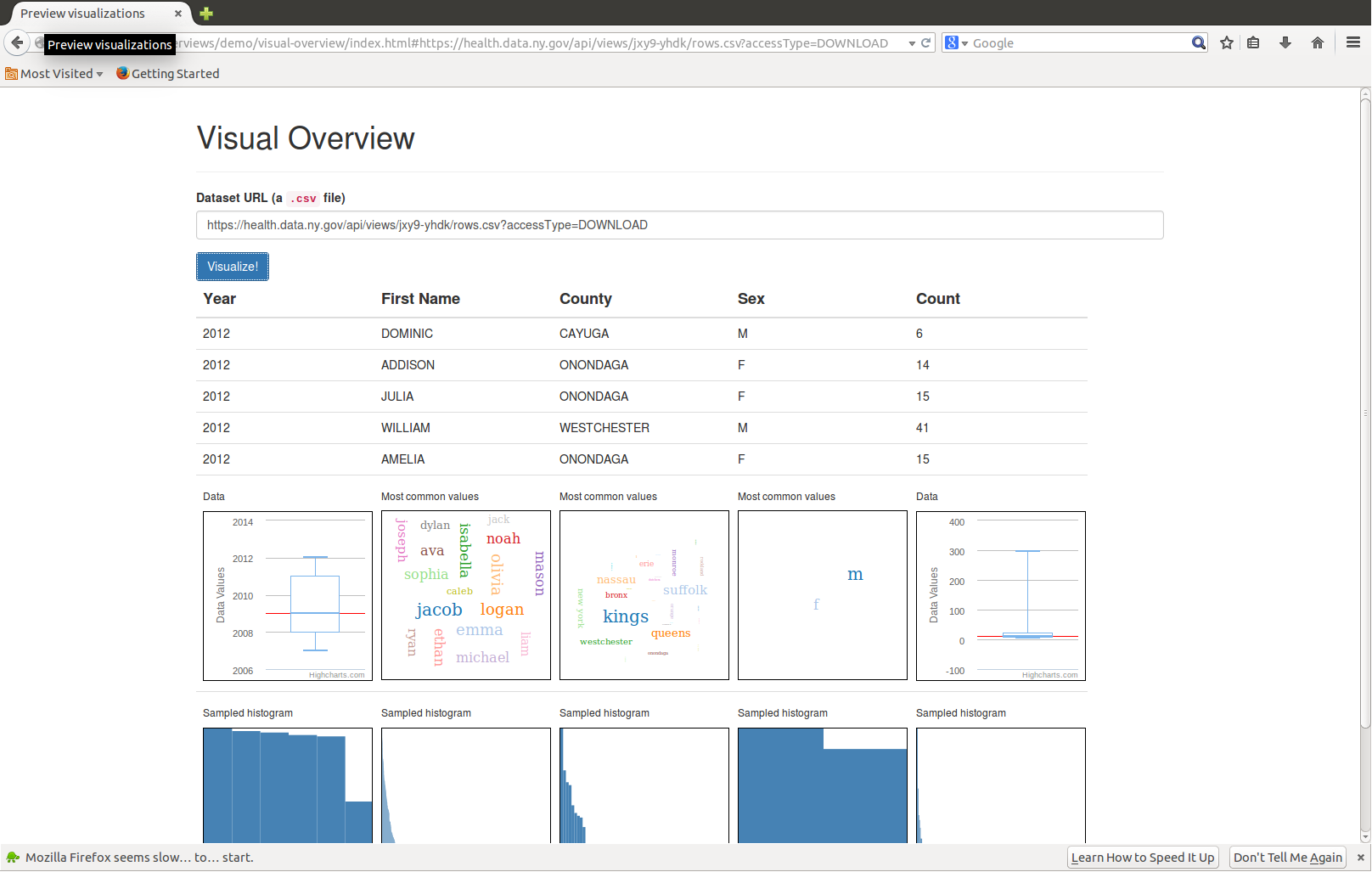This screenshot has width=1372, height=872.
Task: Click the County column header
Action: 585,299
